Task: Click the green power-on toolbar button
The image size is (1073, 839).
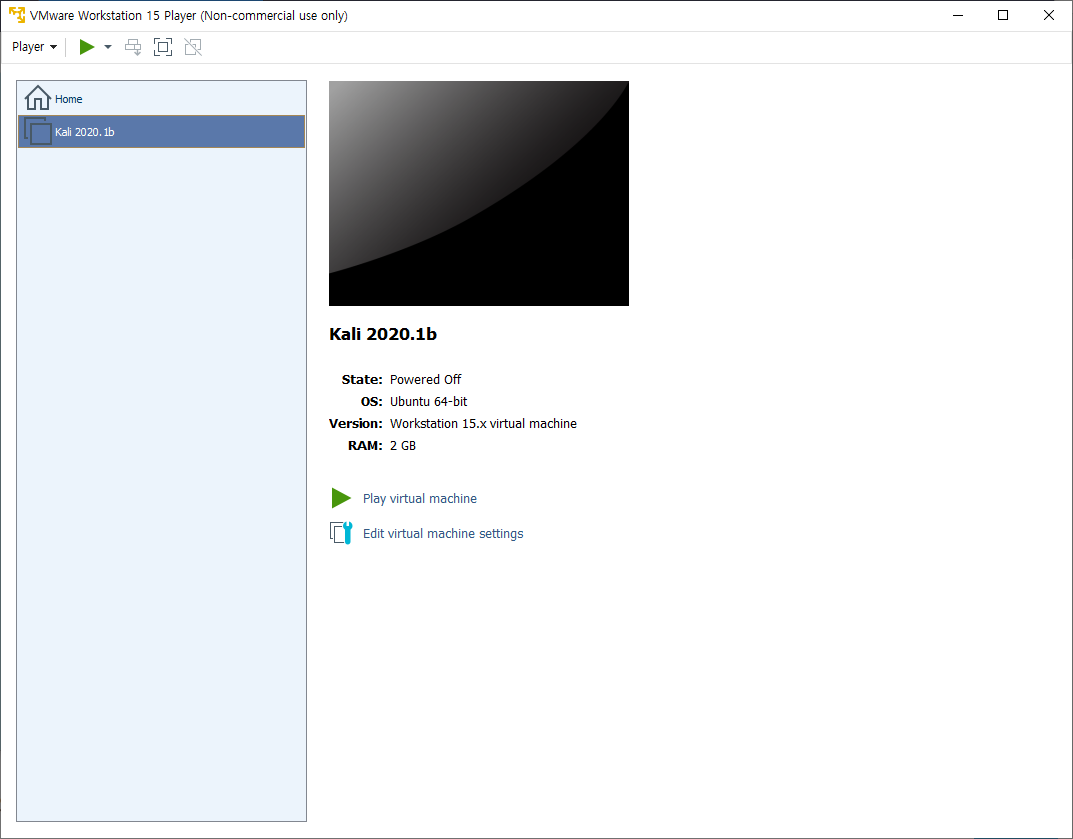Action: [87, 47]
